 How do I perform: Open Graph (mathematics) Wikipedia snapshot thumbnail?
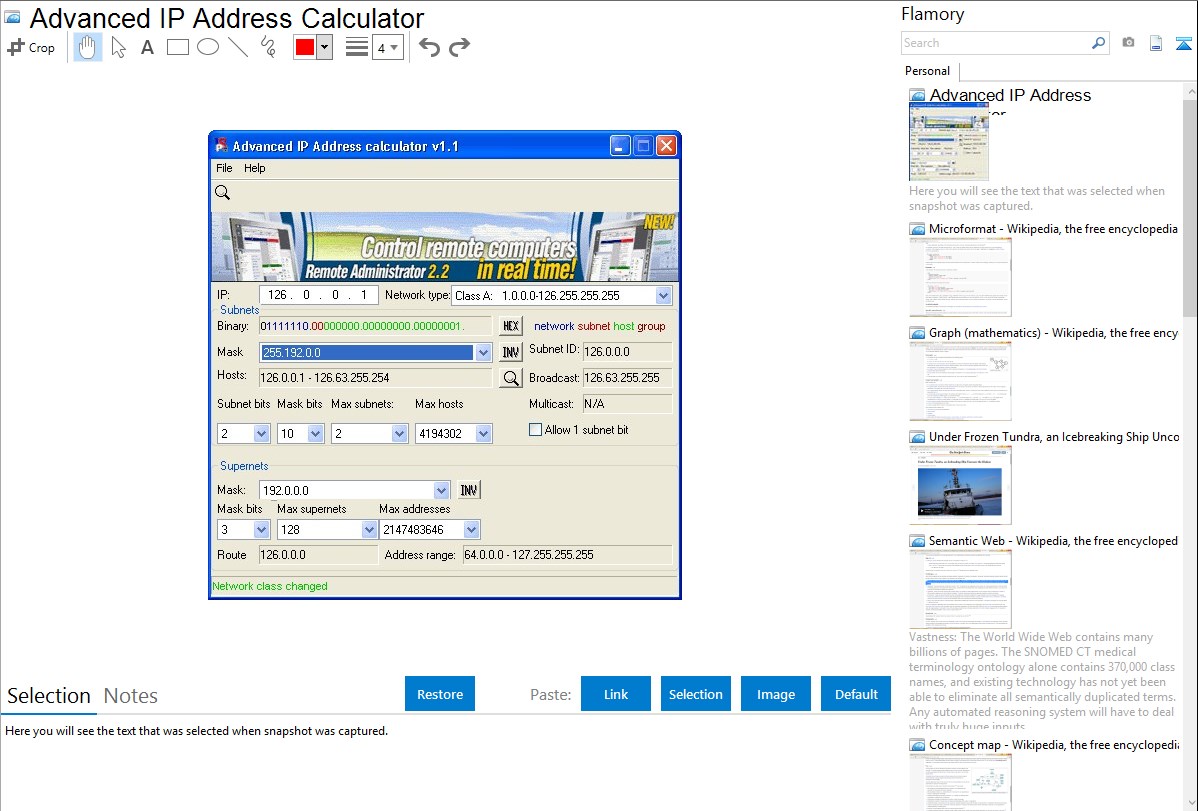960,381
